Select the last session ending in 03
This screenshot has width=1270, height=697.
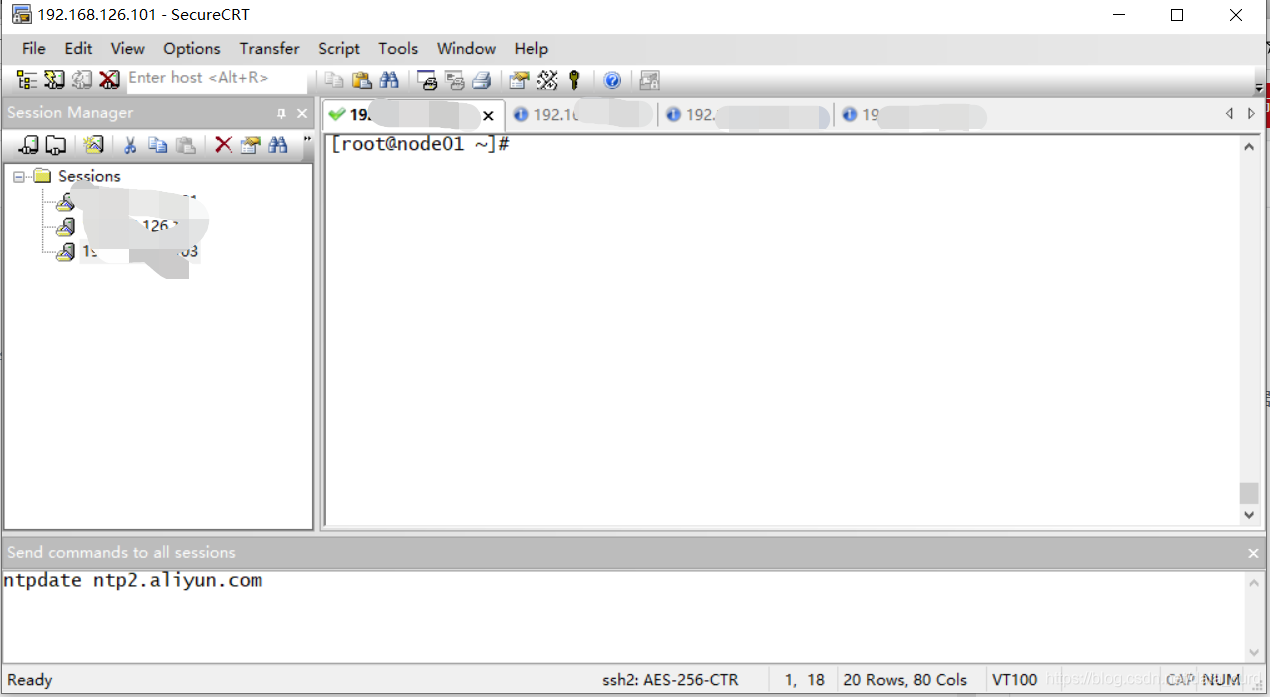click(127, 252)
